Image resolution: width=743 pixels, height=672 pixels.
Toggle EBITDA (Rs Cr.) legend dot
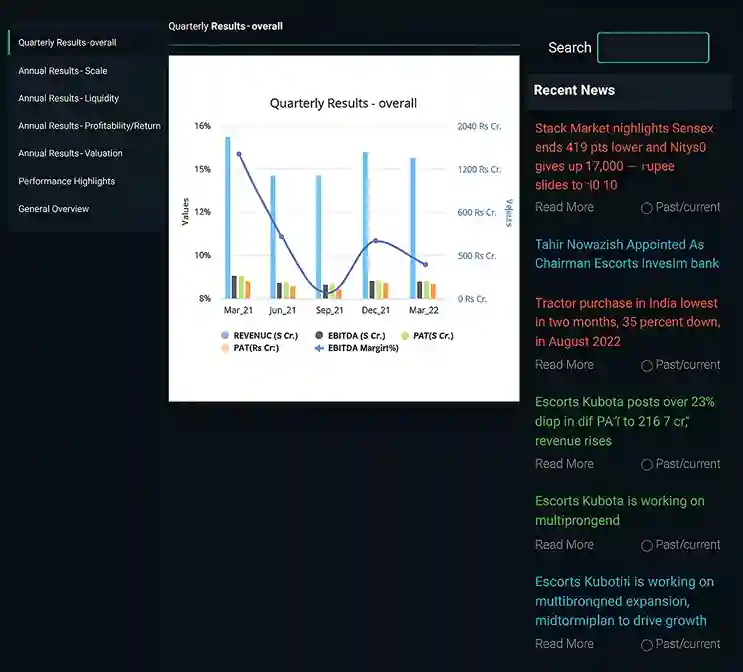pos(319,335)
